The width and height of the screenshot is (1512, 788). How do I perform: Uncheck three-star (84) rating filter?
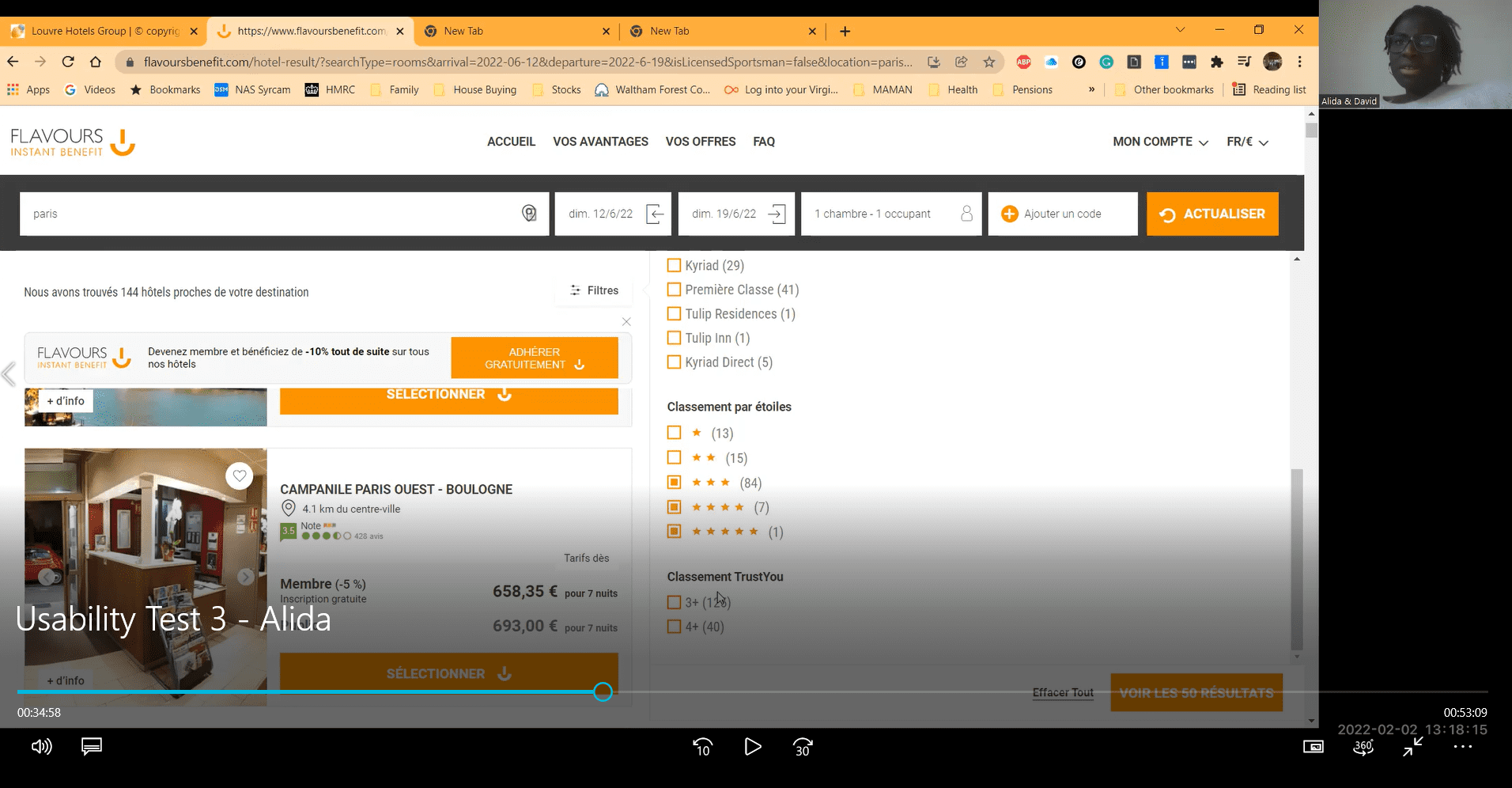coord(674,482)
